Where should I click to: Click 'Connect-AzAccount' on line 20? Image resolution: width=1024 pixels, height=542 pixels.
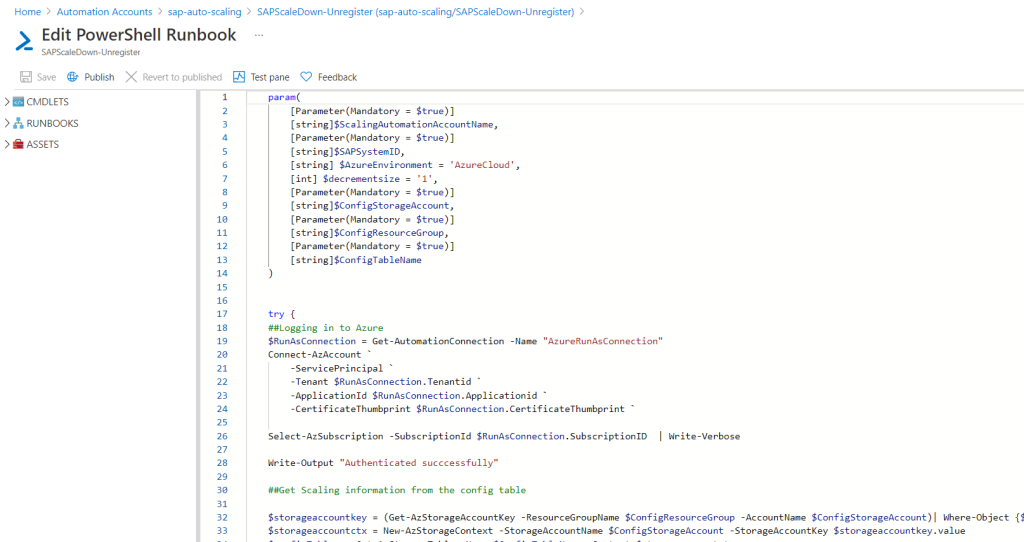pos(314,355)
